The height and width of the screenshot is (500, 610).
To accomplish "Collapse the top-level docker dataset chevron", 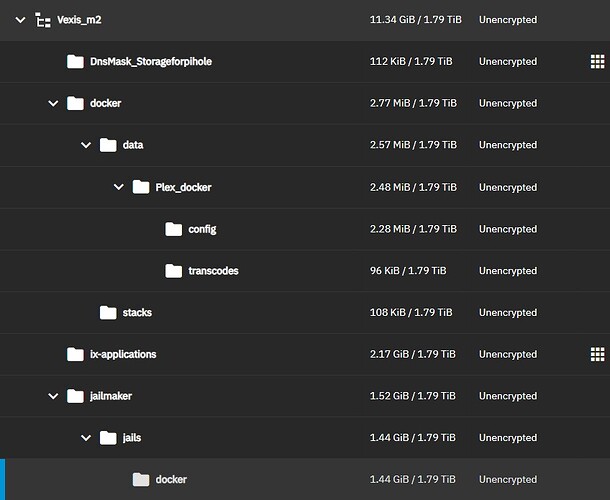I will pyautogui.click(x=53, y=103).
